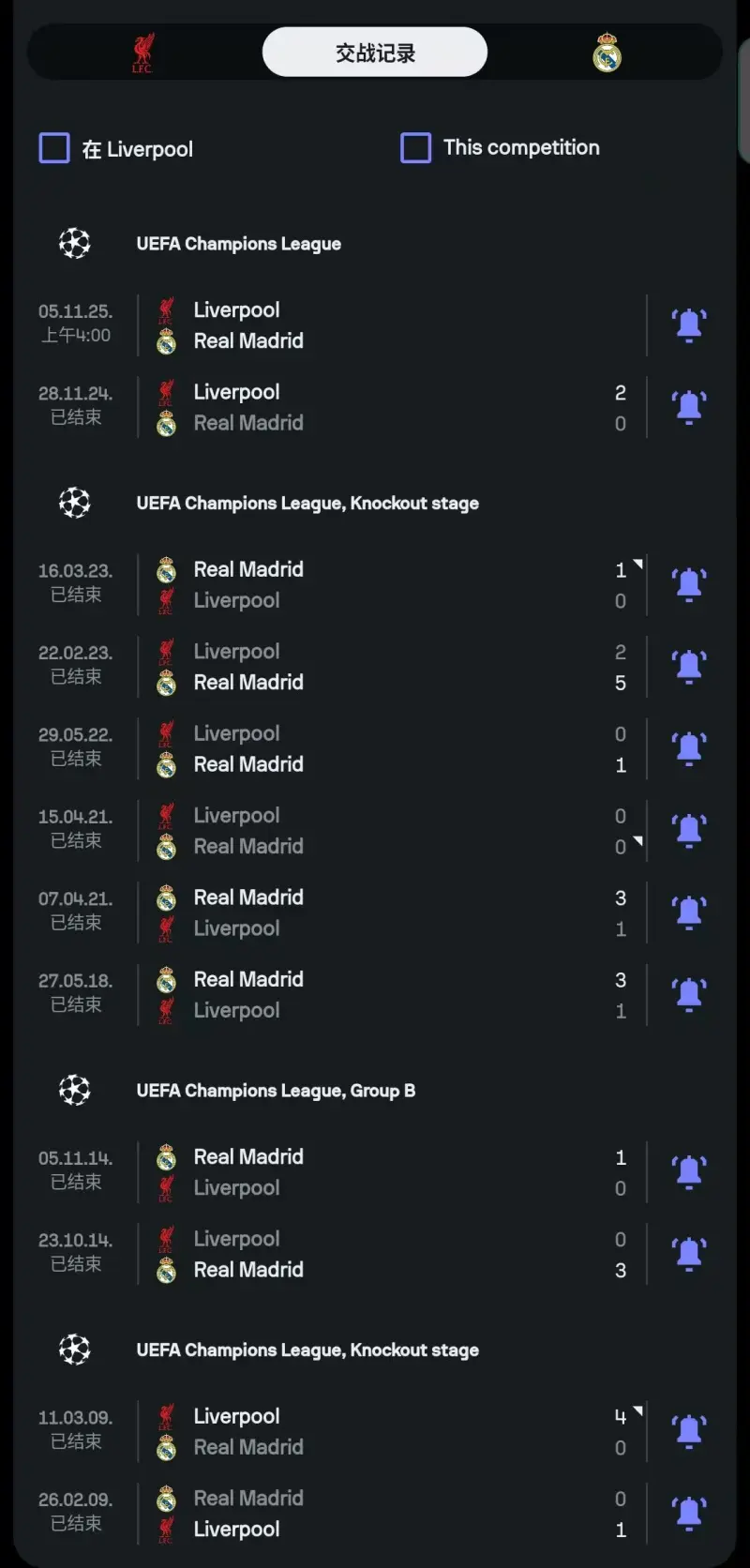Tap bell icon beside 22.02.23 match

pyautogui.click(x=689, y=667)
